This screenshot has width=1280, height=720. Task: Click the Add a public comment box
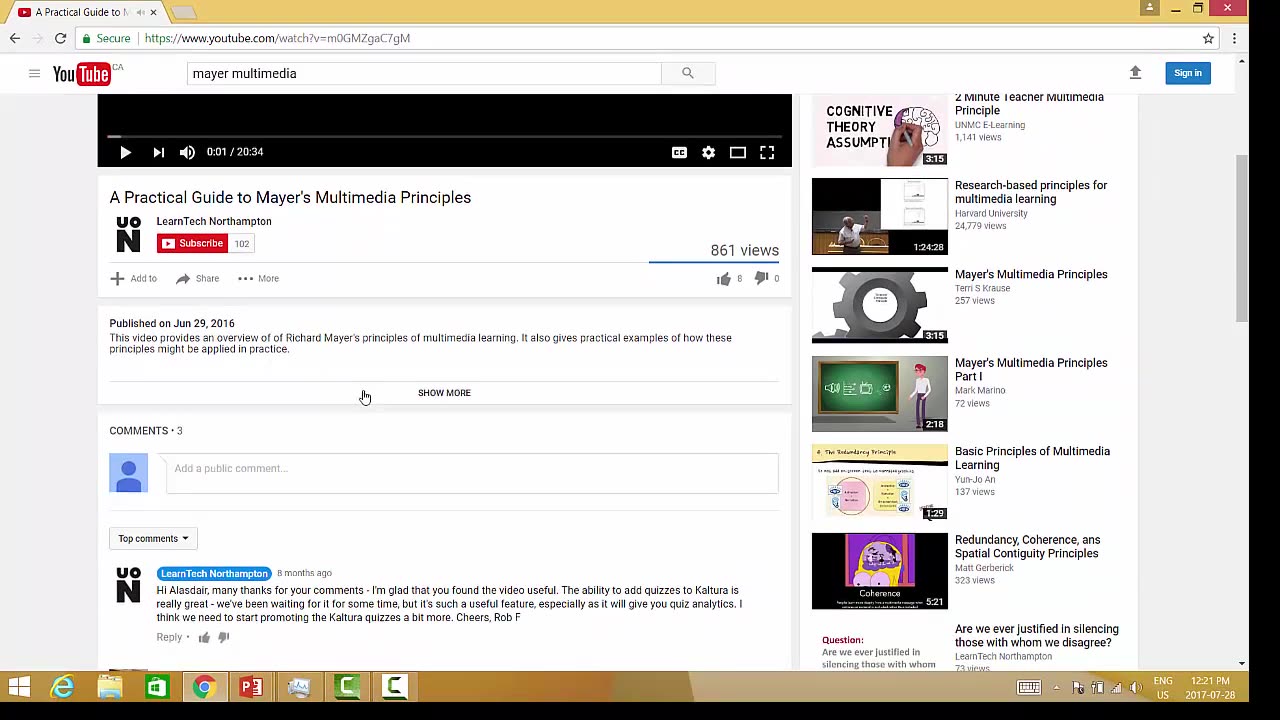472,473
